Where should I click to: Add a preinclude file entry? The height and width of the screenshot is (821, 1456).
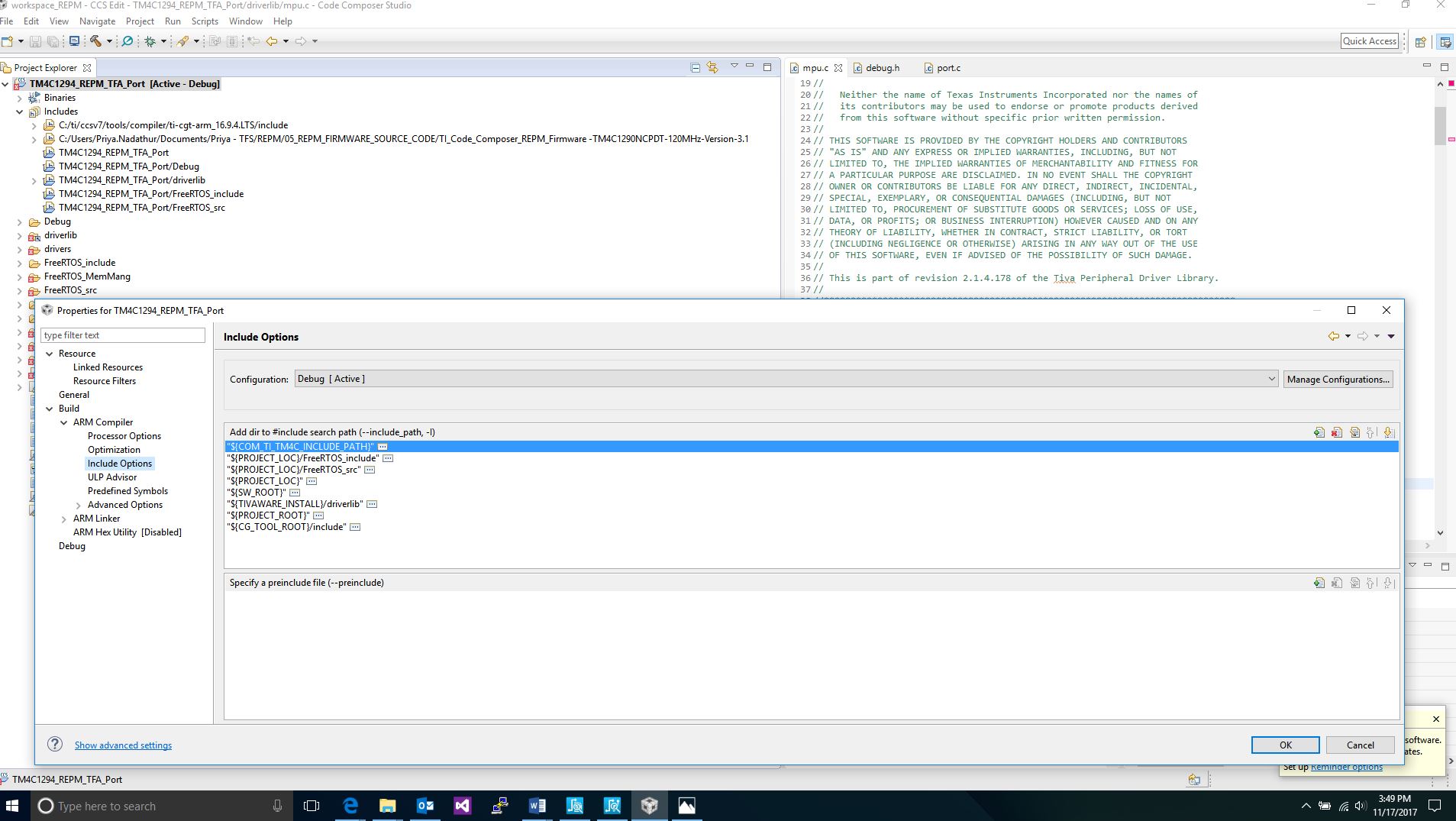pos(1319,583)
